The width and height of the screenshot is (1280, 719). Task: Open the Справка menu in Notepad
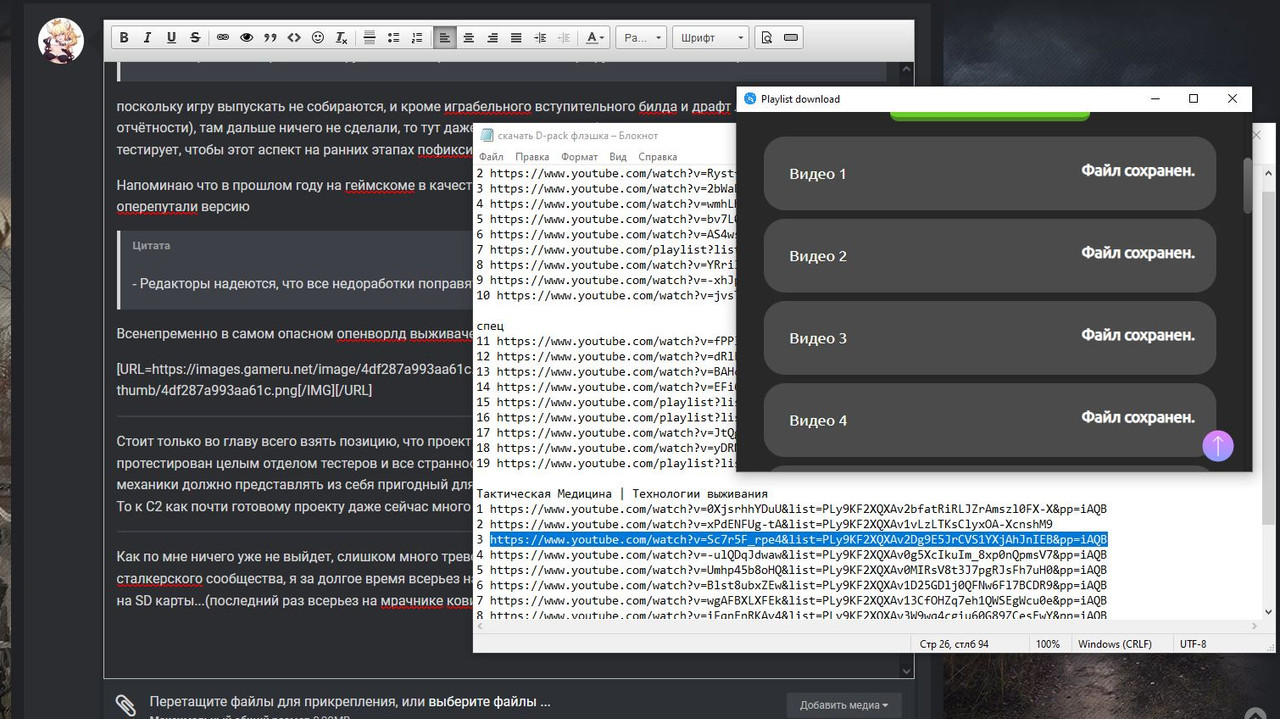coord(658,157)
